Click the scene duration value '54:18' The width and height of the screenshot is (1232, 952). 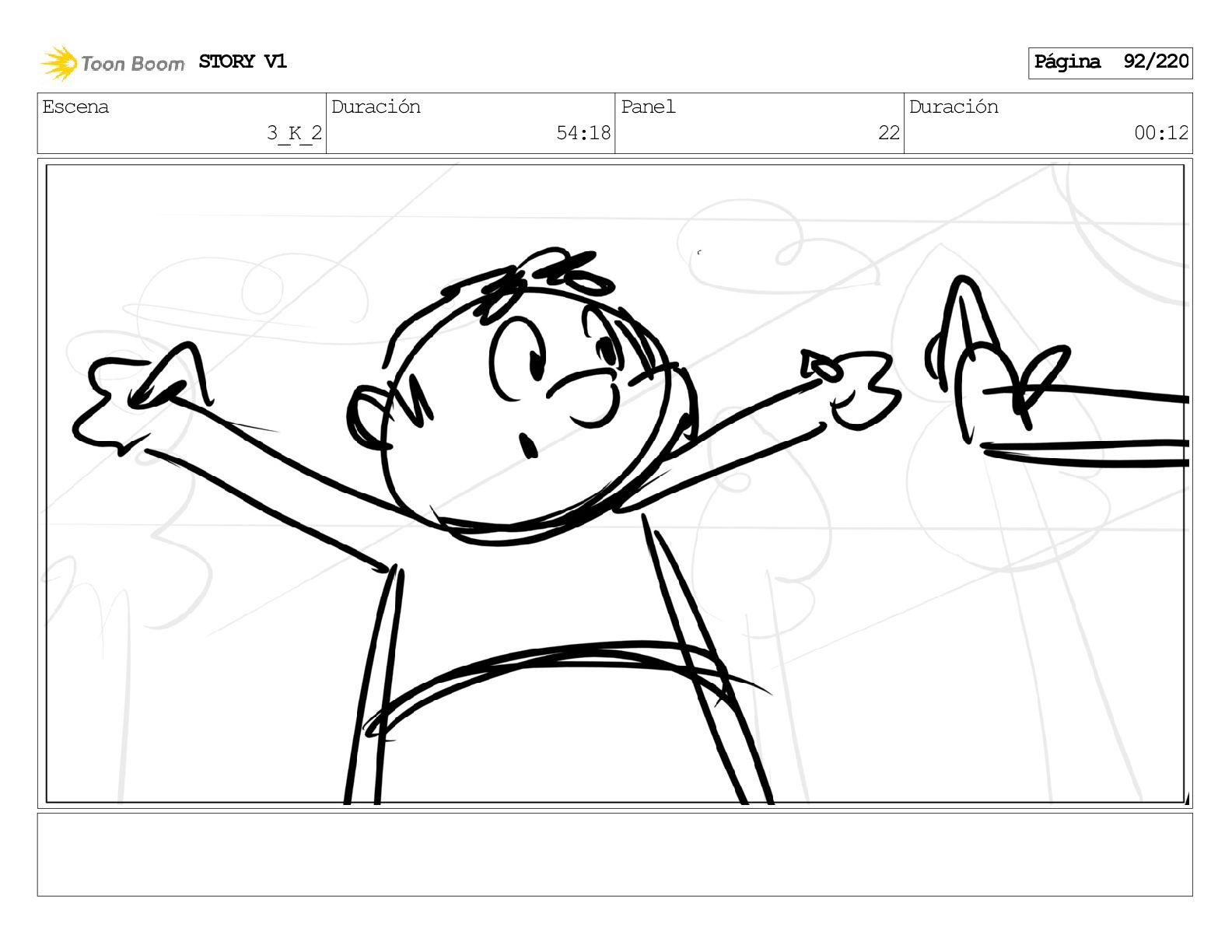tap(583, 133)
